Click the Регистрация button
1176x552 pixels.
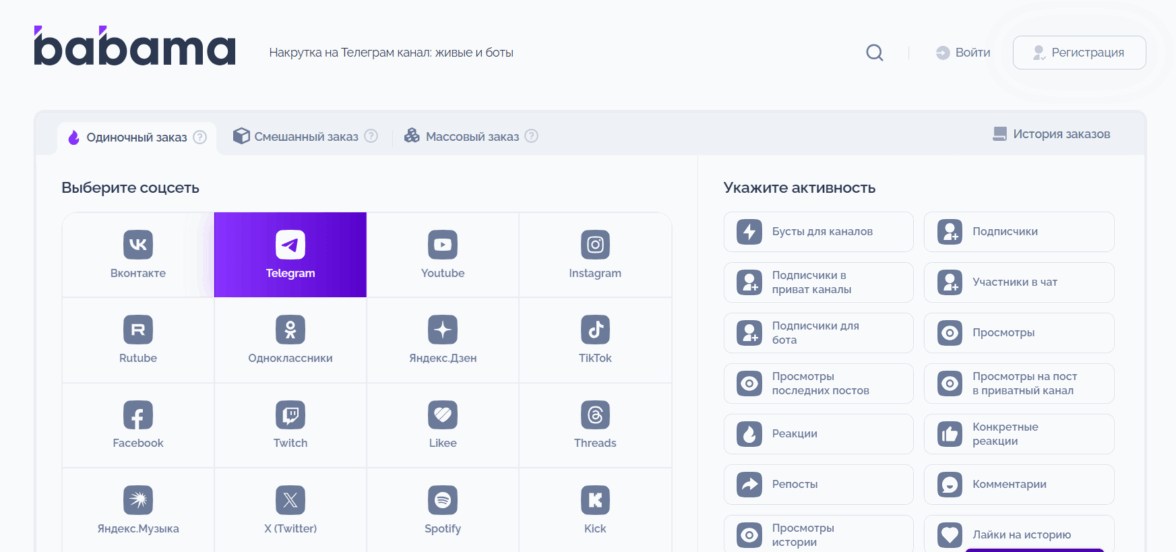point(1079,52)
